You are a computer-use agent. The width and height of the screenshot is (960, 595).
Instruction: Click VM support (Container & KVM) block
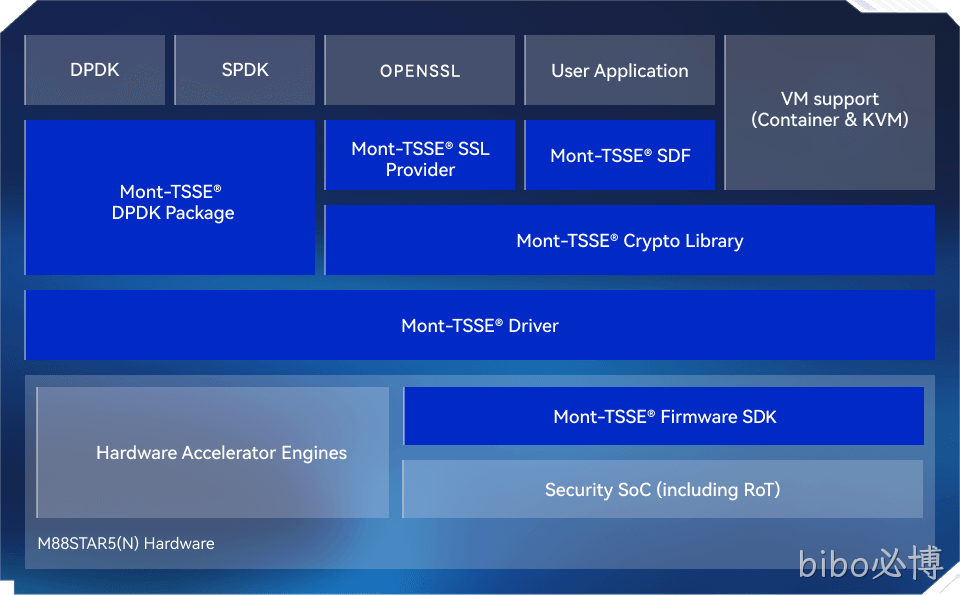coord(830,112)
